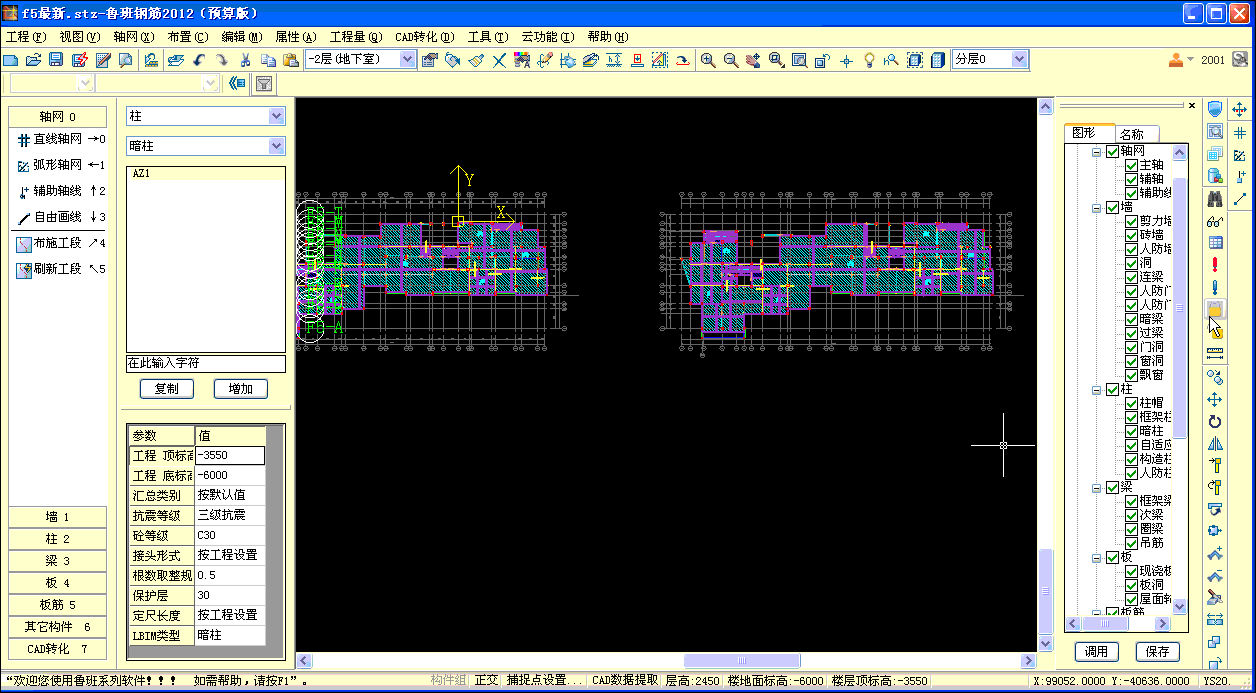The width and height of the screenshot is (1256, 693).
Task: Click the 增加 button
Action: [241, 389]
